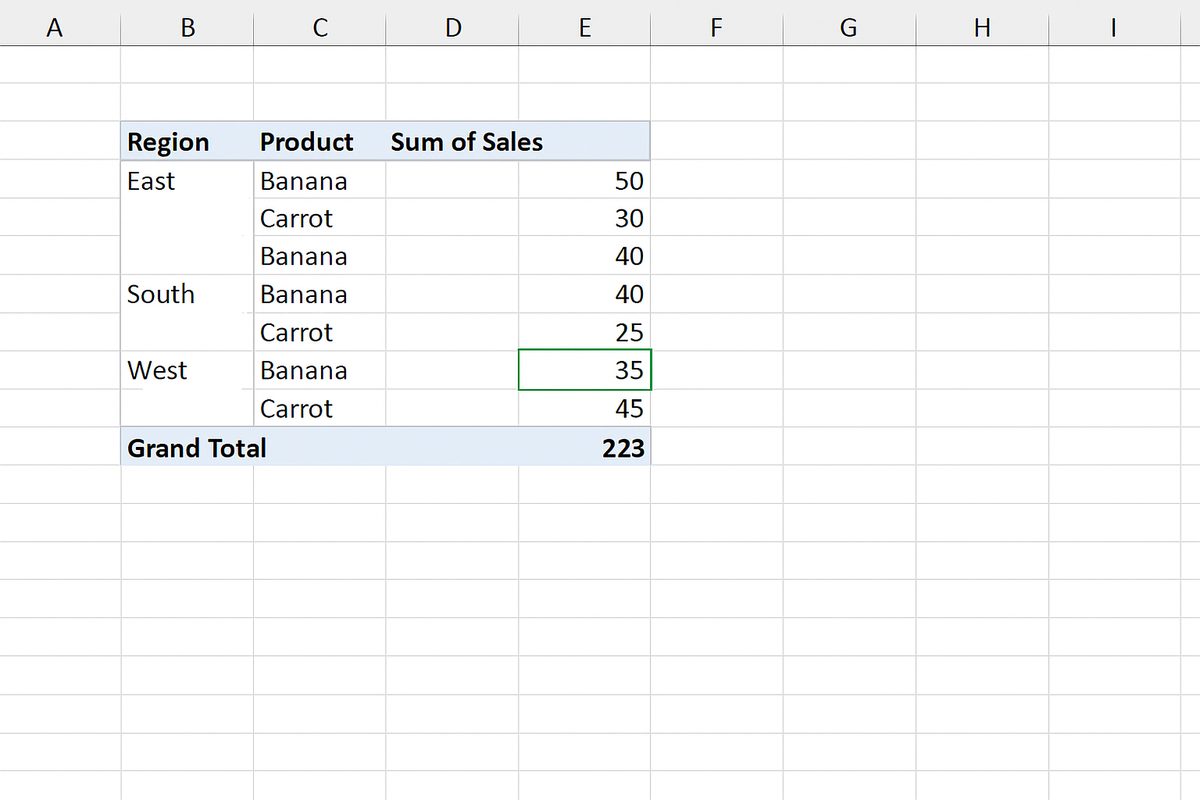Select the Carrot cell with sales 25
The width and height of the screenshot is (1200, 800).
(319, 332)
